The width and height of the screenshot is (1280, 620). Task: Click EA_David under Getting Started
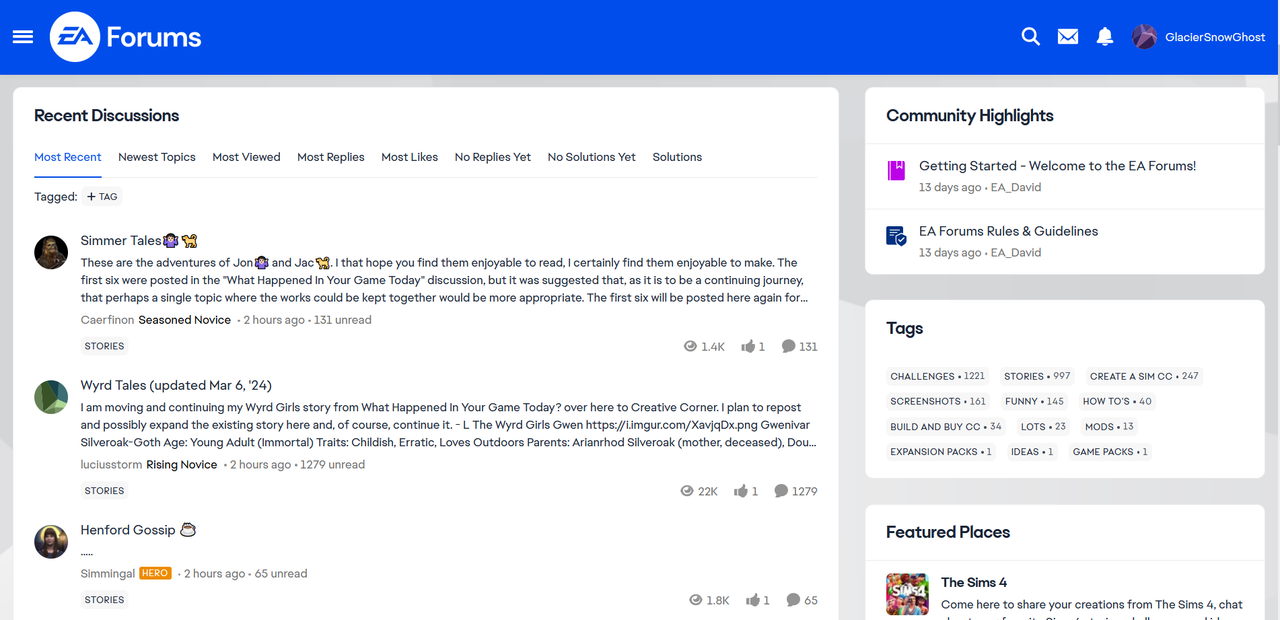click(x=1016, y=187)
